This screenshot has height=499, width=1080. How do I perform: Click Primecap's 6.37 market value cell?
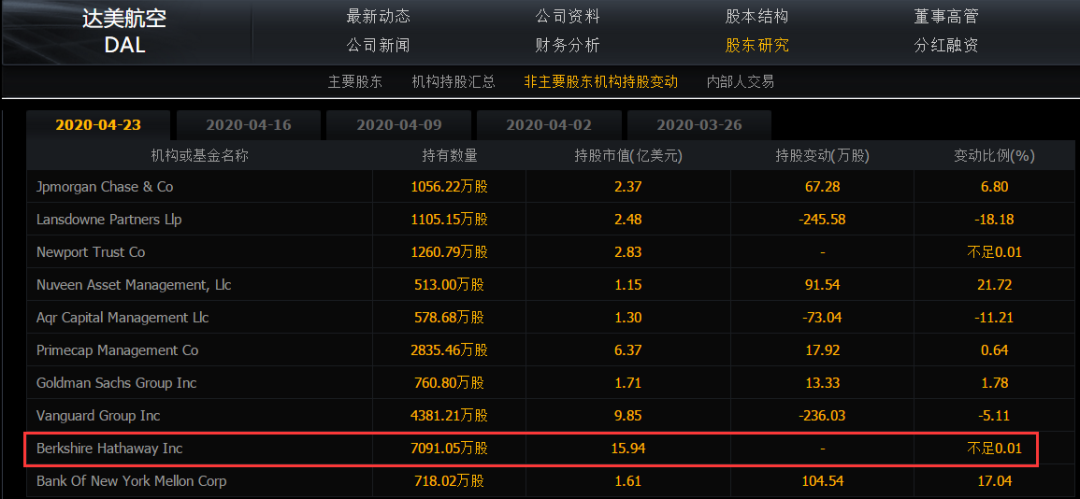click(628, 350)
